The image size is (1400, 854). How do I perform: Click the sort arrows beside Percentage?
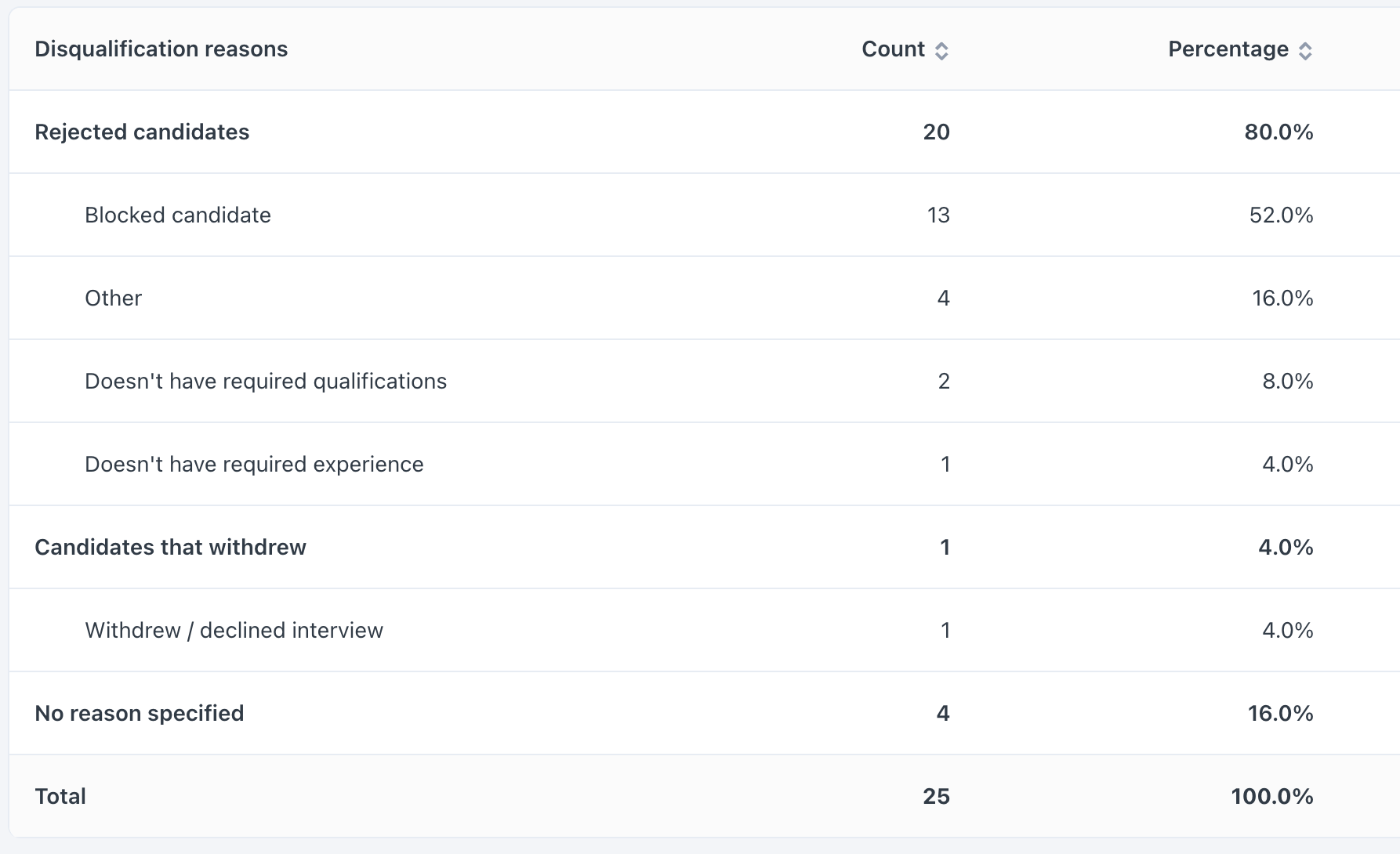(1305, 51)
